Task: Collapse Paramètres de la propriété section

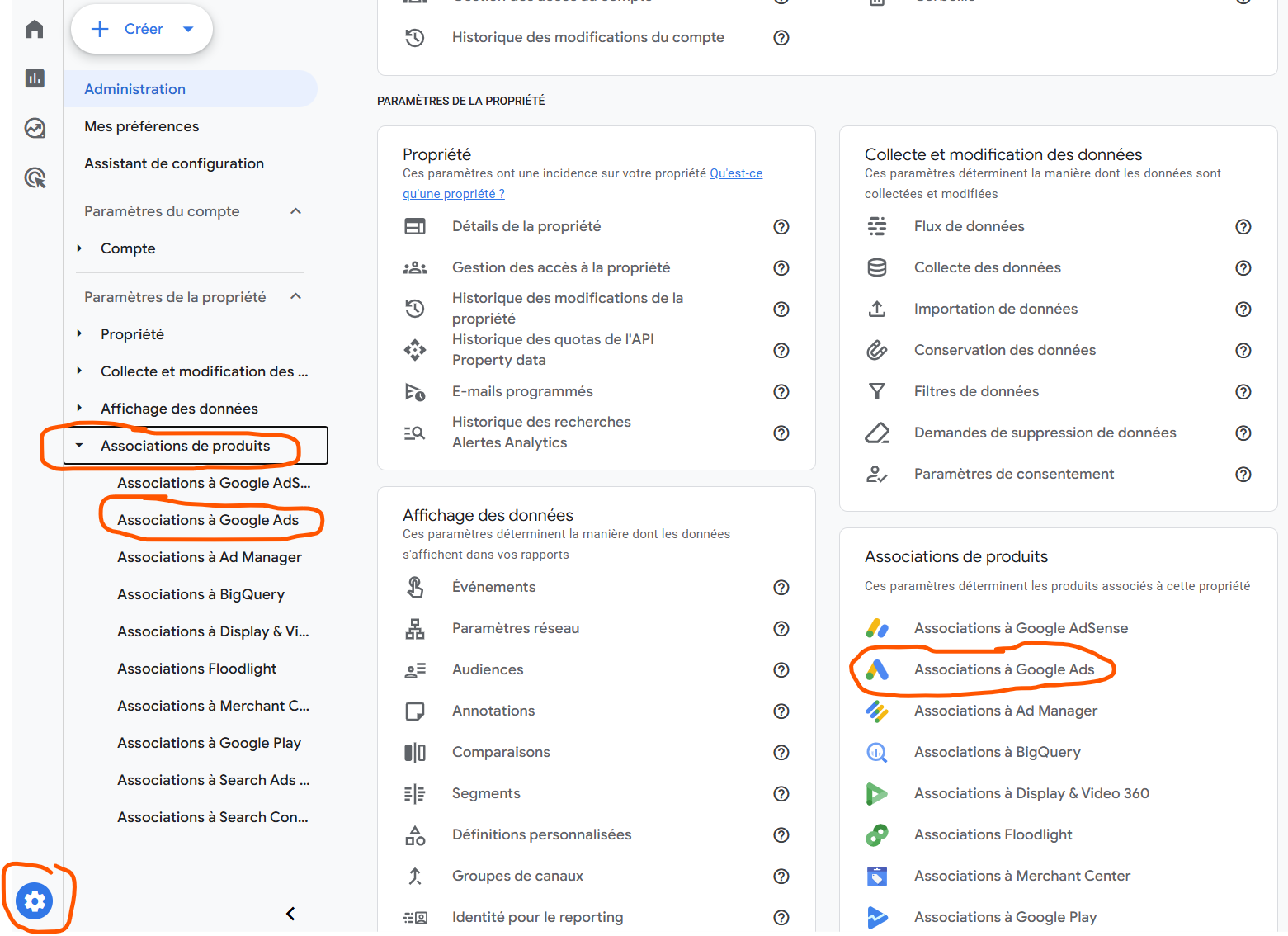Action: (296, 297)
